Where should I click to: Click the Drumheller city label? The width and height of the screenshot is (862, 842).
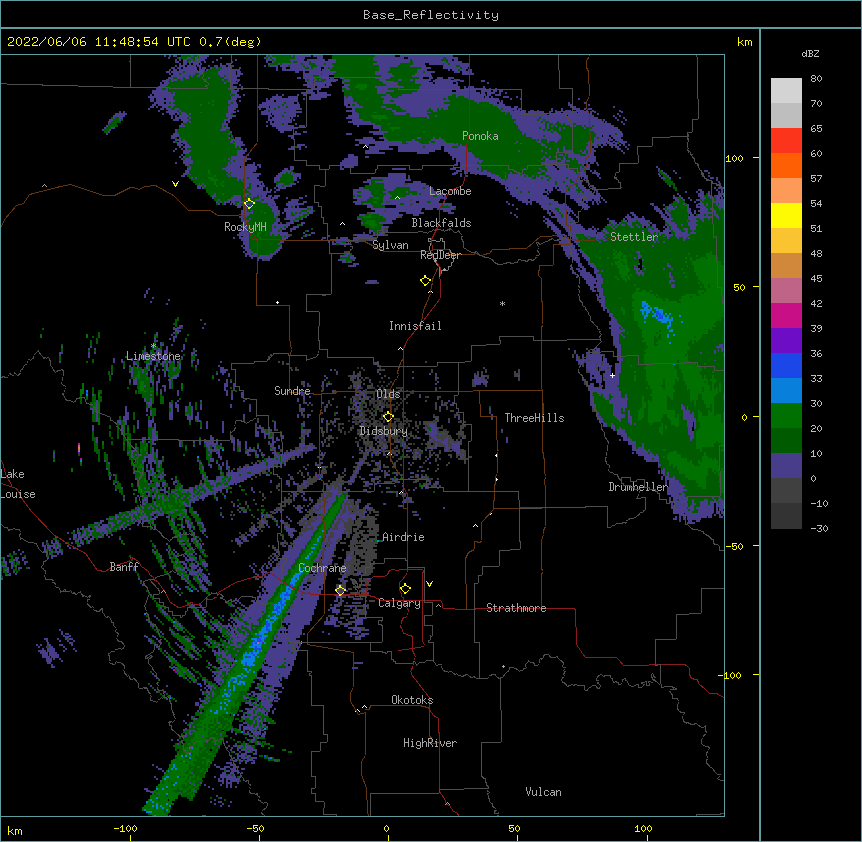coord(638,487)
